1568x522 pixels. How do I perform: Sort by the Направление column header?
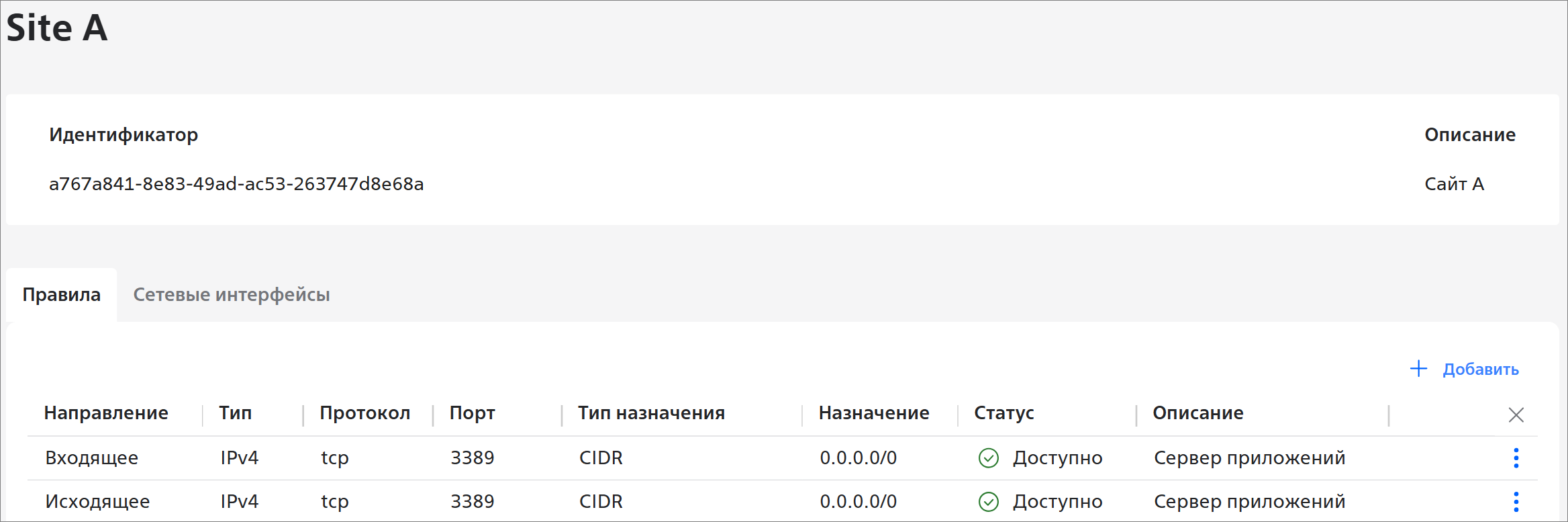106,413
